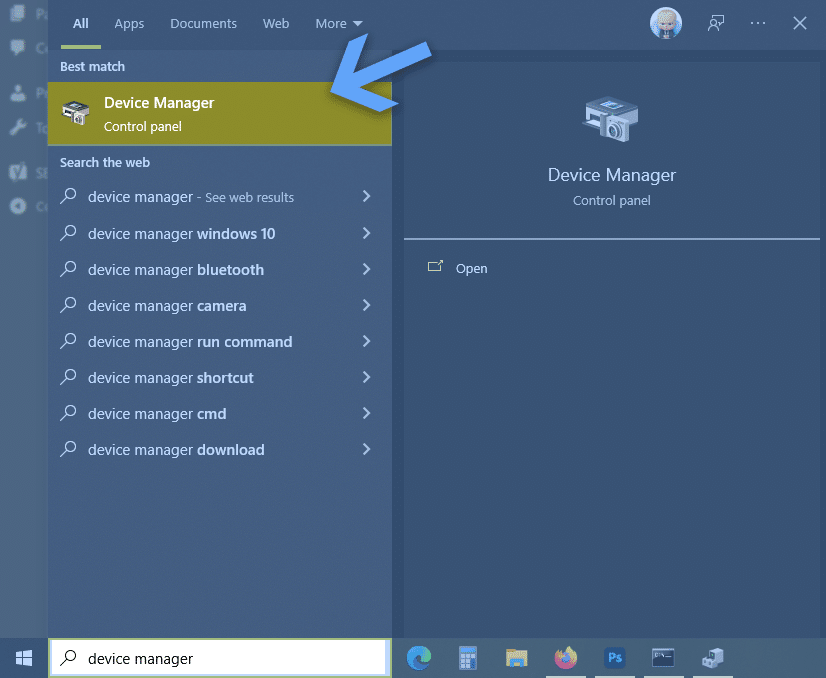826x678 pixels.
Task: Select 'device manager - See web results'
Action: tap(220, 197)
